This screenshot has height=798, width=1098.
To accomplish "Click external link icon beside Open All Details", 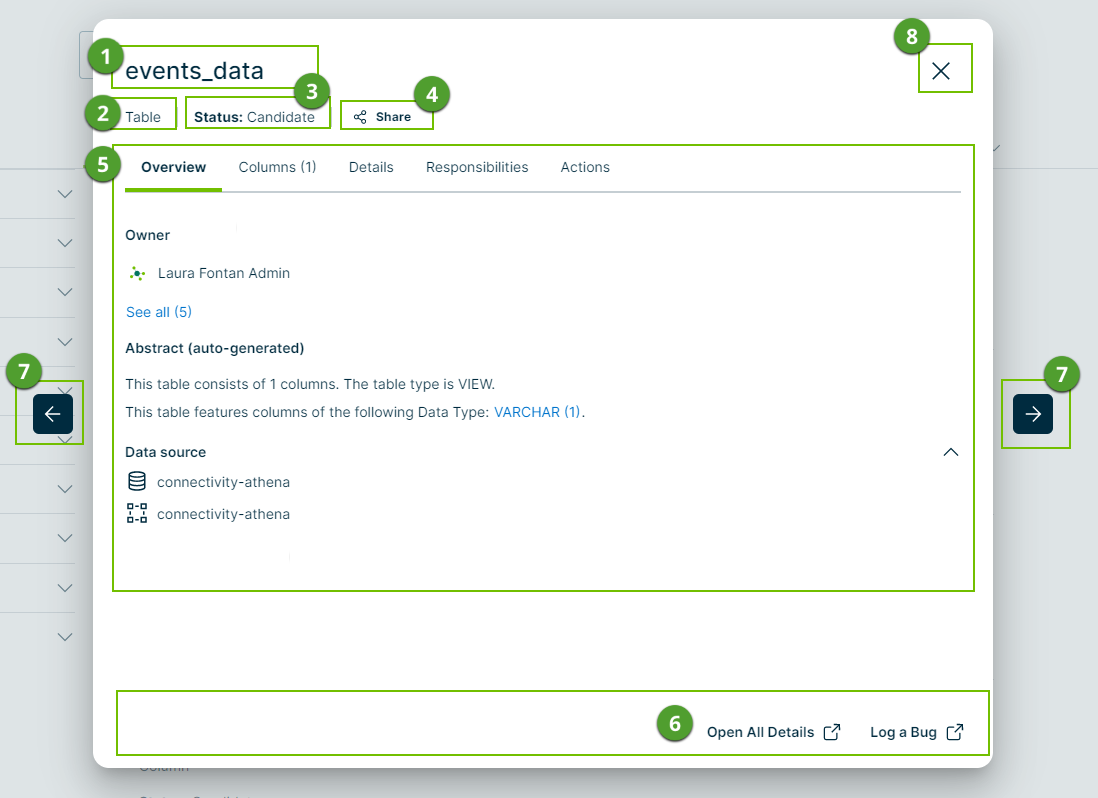I will pos(832,732).
